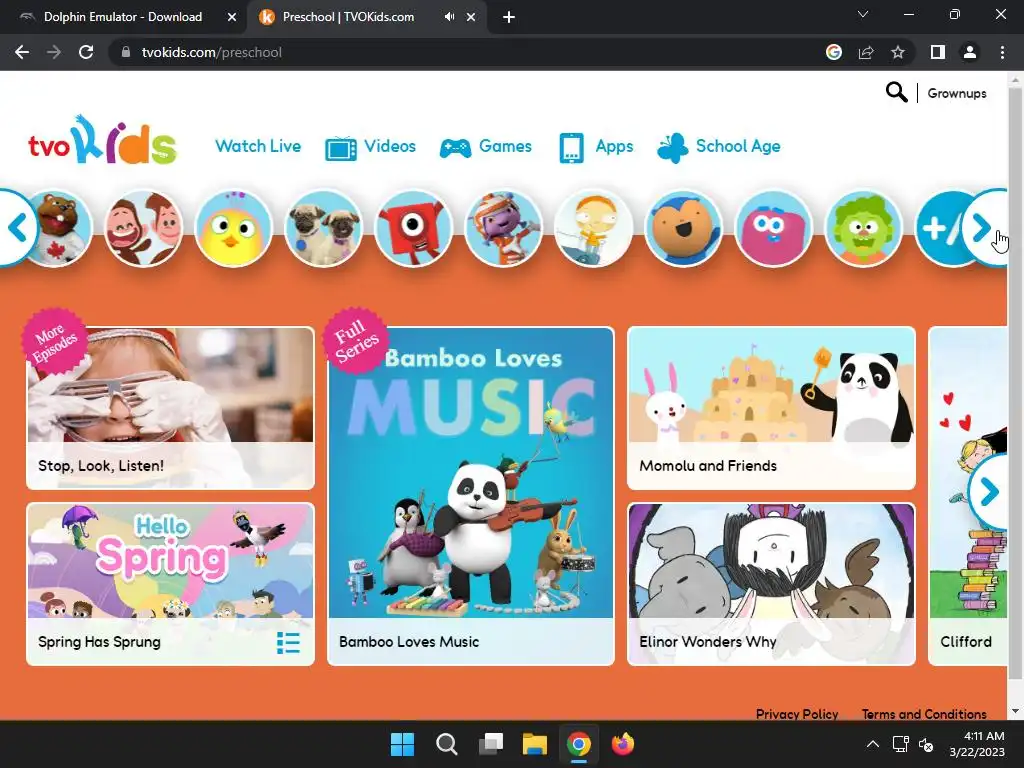1024x768 pixels.
Task: Open Watch Live menu item
Action: click(x=258, y=146)
